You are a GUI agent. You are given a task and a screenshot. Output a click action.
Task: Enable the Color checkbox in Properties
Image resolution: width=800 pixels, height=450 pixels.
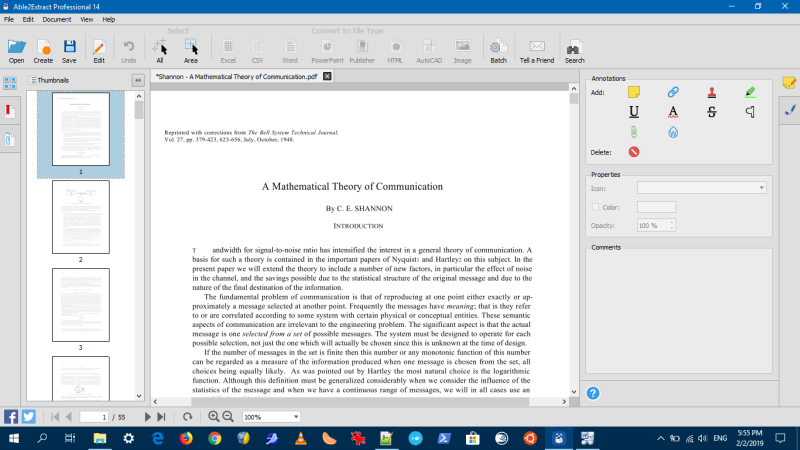595,207
